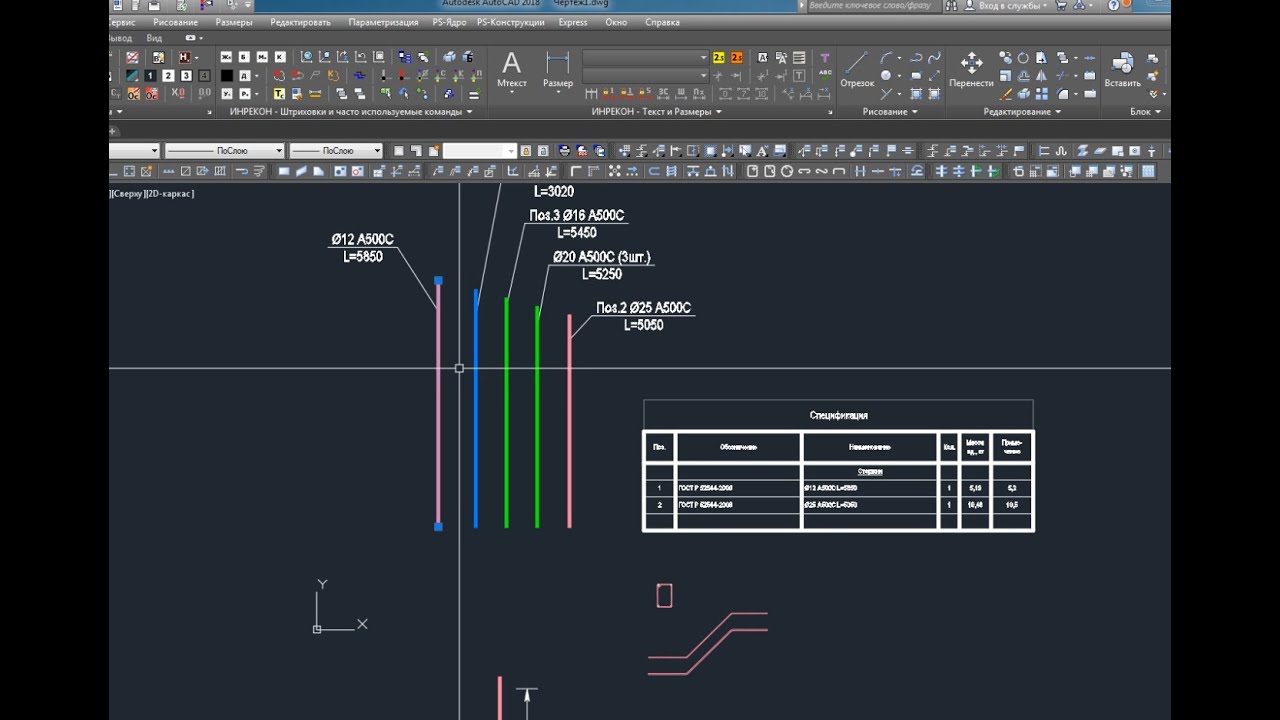Run the ABC spell check tool
Viewport: 1280px width, 720px height.
coord(825,75)
